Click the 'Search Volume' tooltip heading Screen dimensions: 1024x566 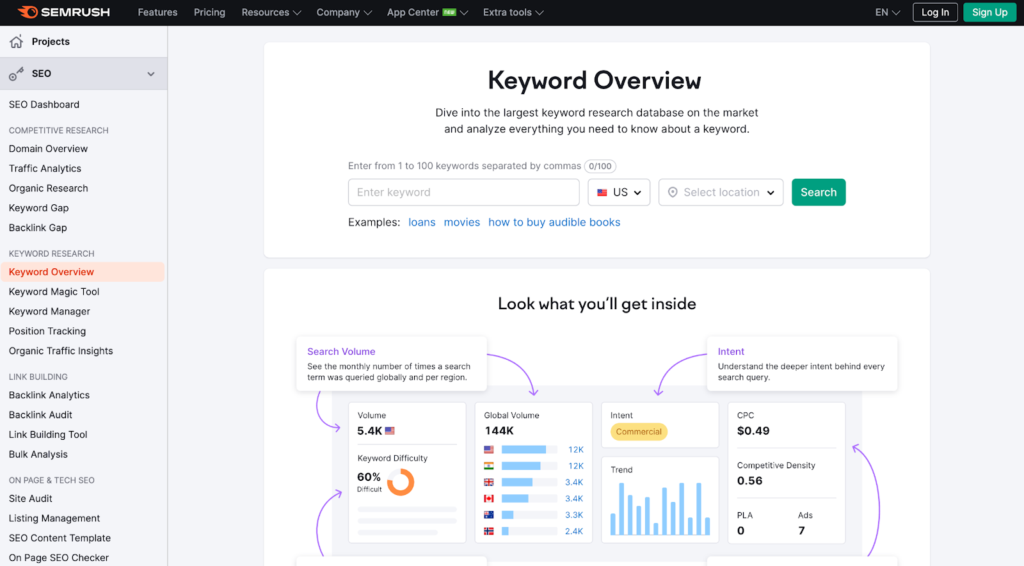pyautogui.click(x=341, y=351)
